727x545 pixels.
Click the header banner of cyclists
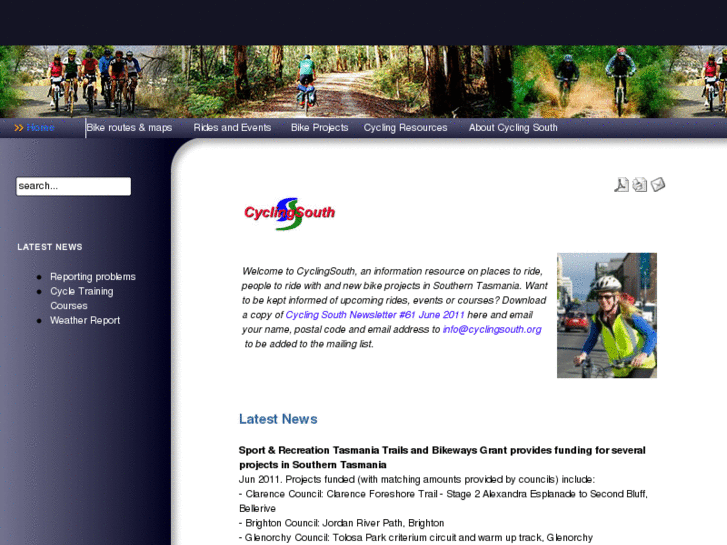[364, 81]
